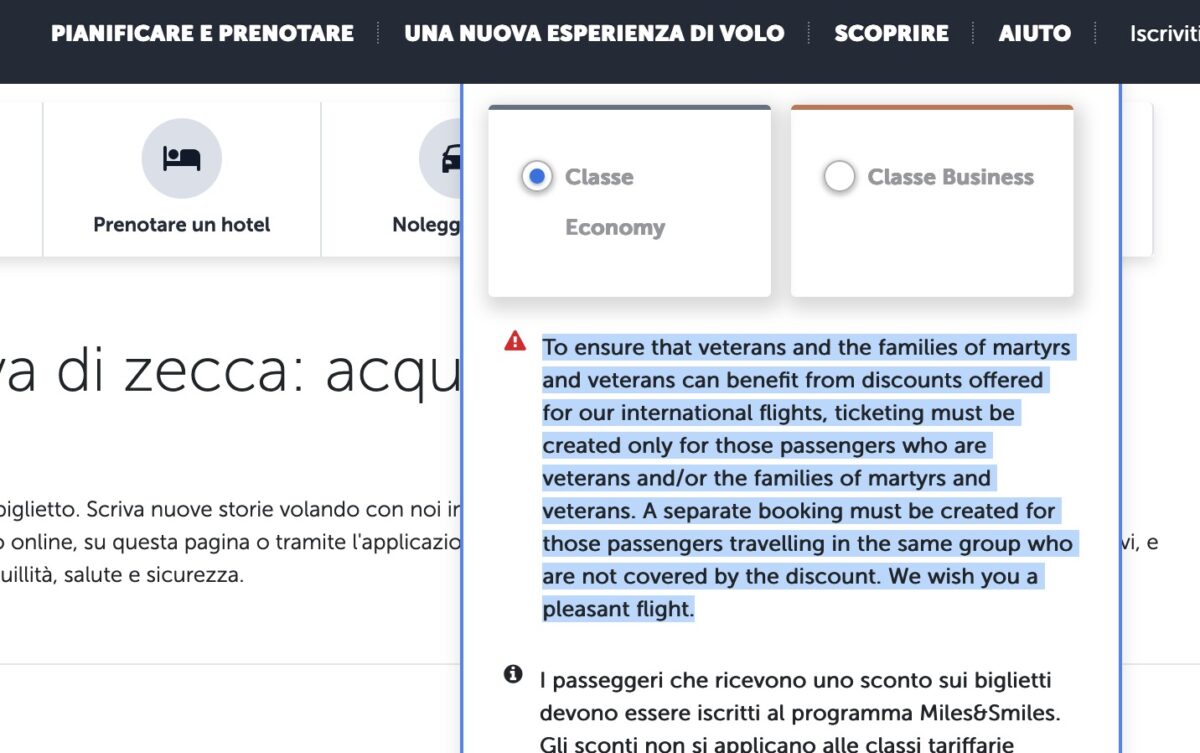Click the car rental icon
The height and width of the screenshot is (753, 1200).
click(x=448, y=159)
